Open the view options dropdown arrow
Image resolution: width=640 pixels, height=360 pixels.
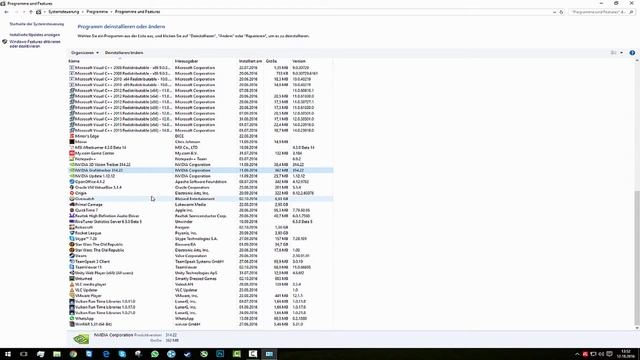point(621,53)
